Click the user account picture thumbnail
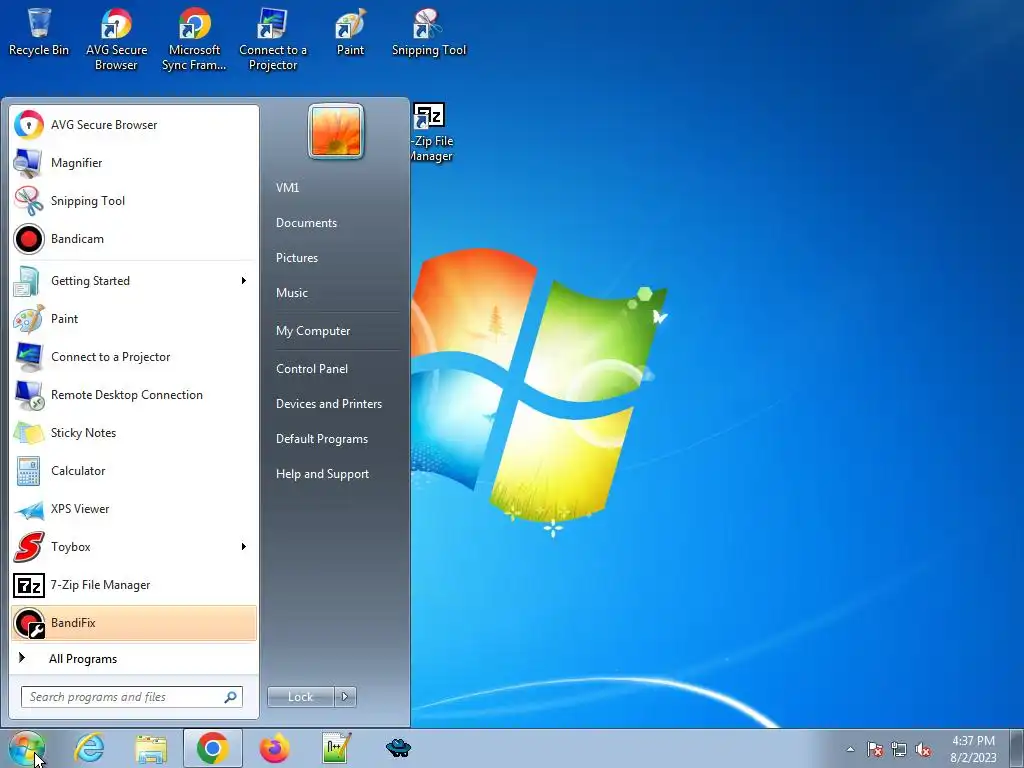1024x768 pixels. pos(336,131)
